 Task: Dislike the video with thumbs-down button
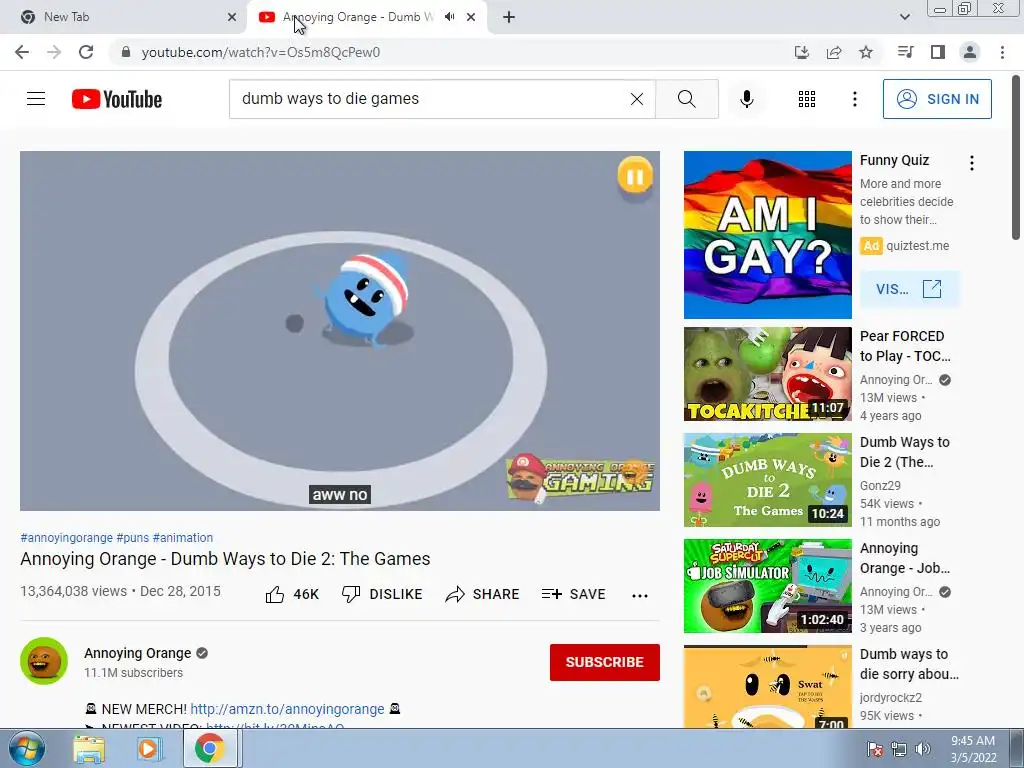(382, 594)
